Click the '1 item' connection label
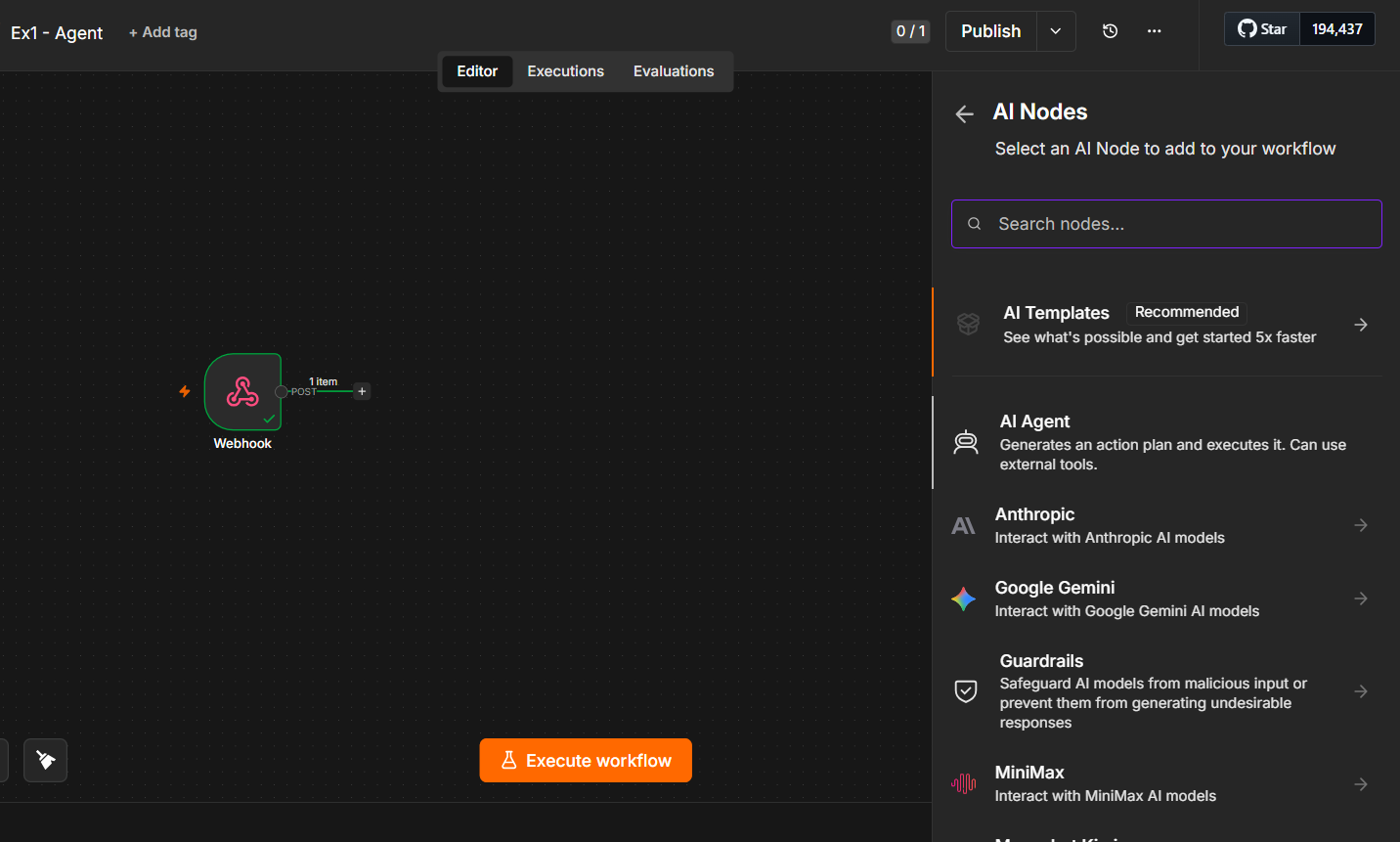This screenshot has height=842, width=1400. 324,381
